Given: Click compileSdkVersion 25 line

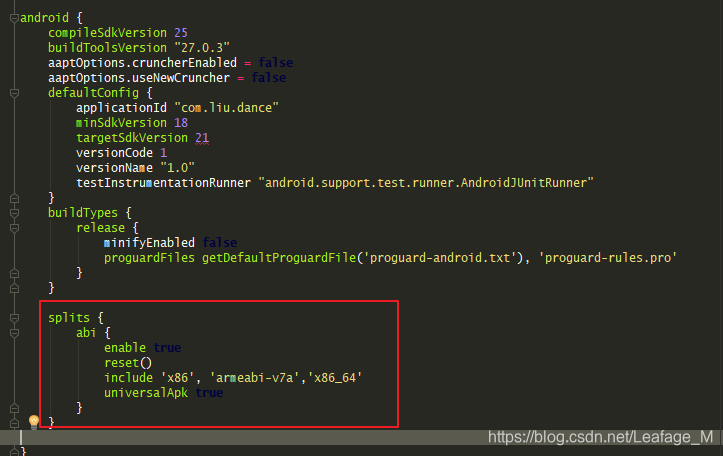Looking at the screenshot, I should coord(118,33).
